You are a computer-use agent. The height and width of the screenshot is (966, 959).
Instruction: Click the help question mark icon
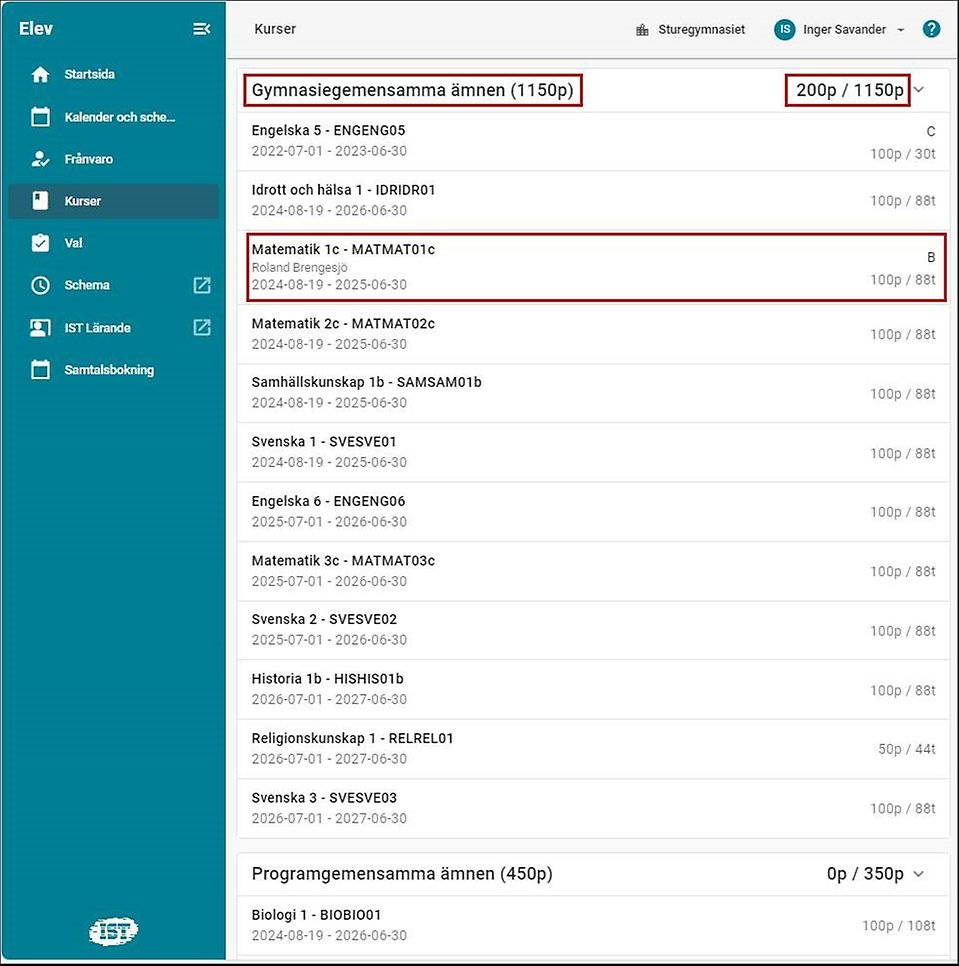931,29
